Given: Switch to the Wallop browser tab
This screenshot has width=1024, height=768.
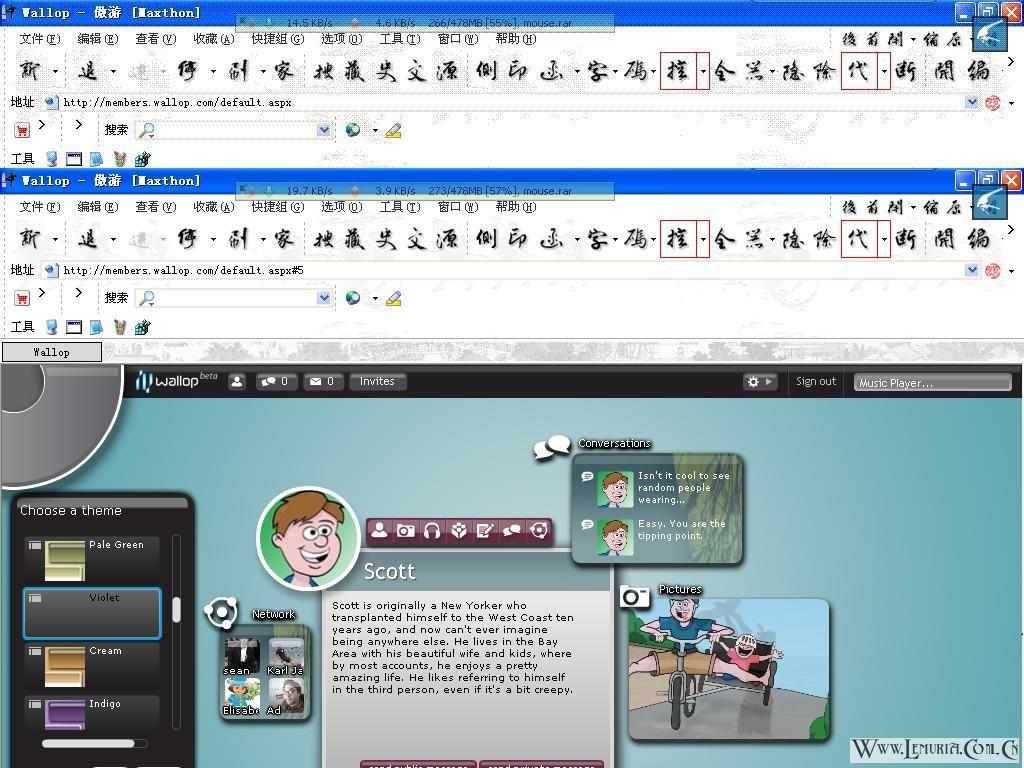Looking at the screenshot, I should [52, 352].
